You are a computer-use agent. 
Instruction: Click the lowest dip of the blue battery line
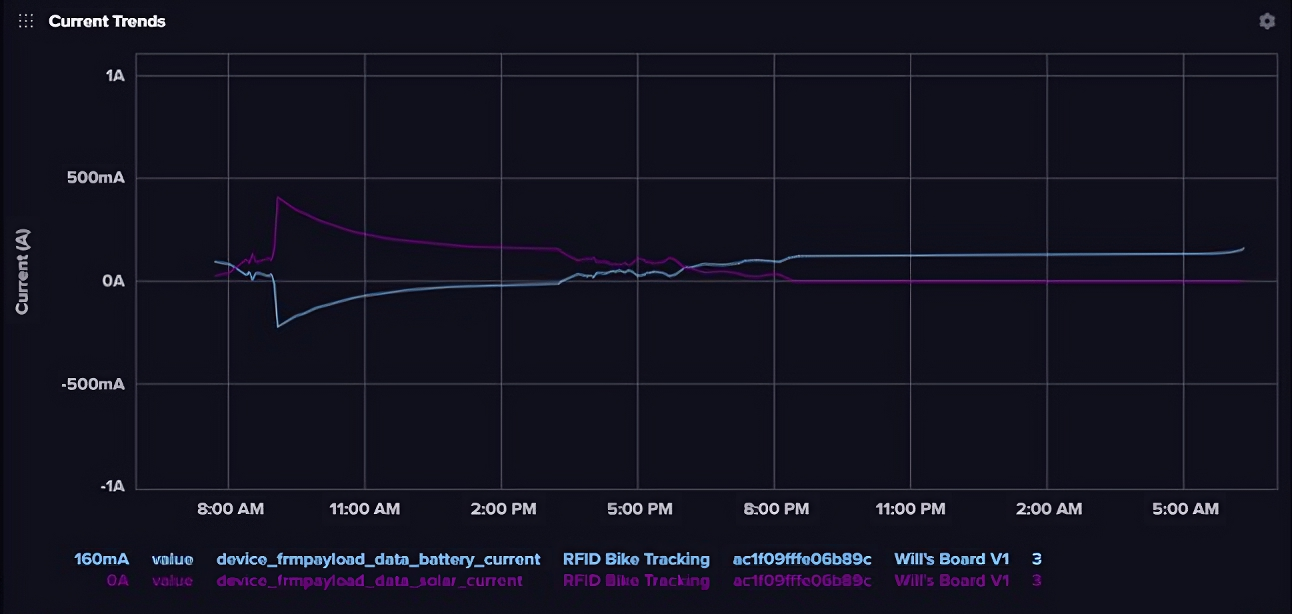(x=278, y=327)
